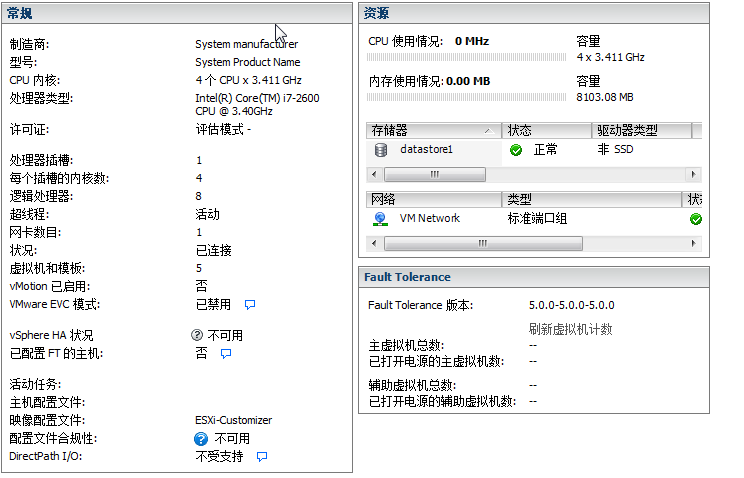Click the 标准端口组 network type cell
This screenshot has width=744, height=478.
pyautogui.click(x=537, y=219)
